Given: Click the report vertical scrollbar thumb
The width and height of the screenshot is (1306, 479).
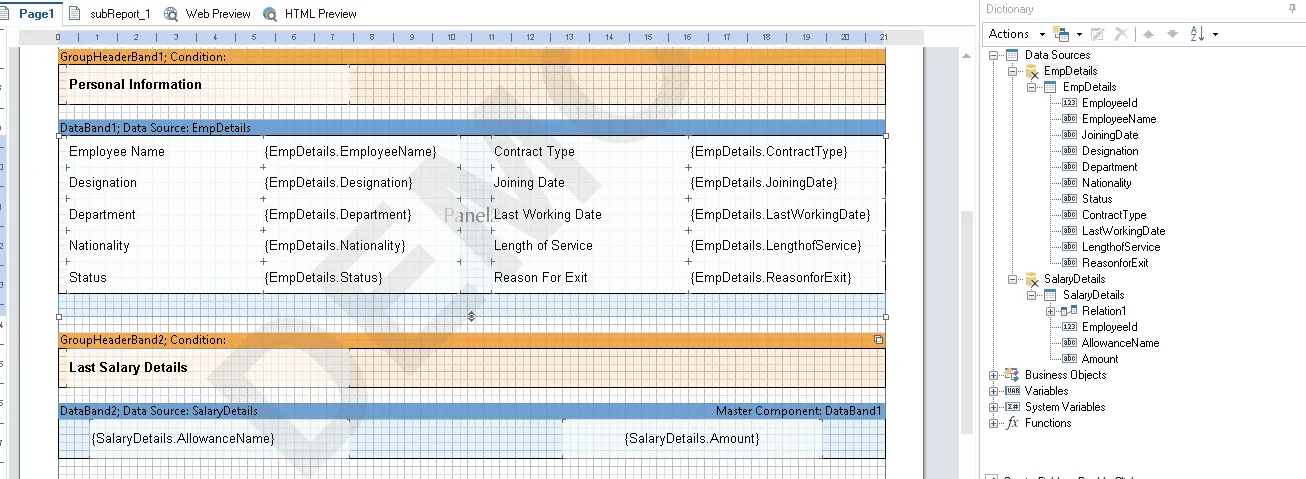Looking at the screenshot, I should point(966,323).
